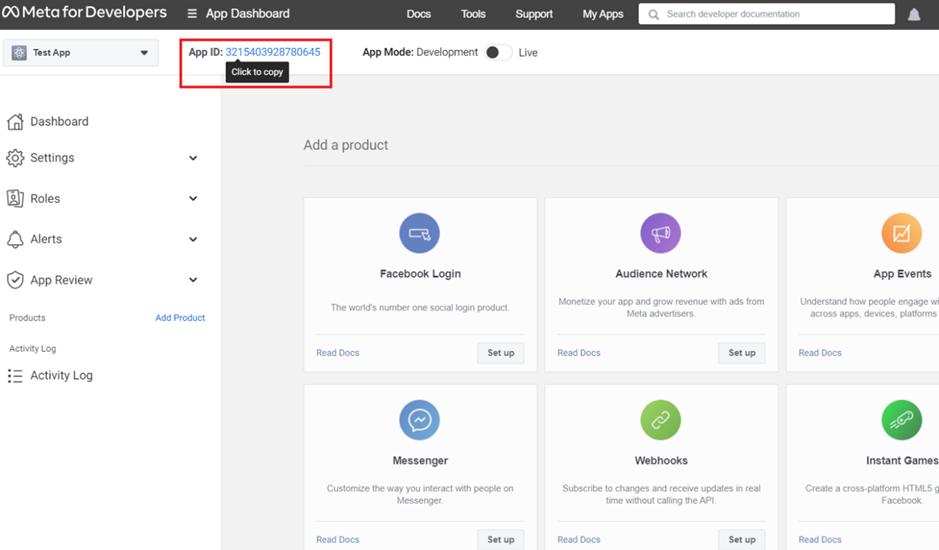This screenshot has width=939, height=550.
Task: Click the App Review label in sidebar
Action: pyautogui.click(x=61, y=280)
